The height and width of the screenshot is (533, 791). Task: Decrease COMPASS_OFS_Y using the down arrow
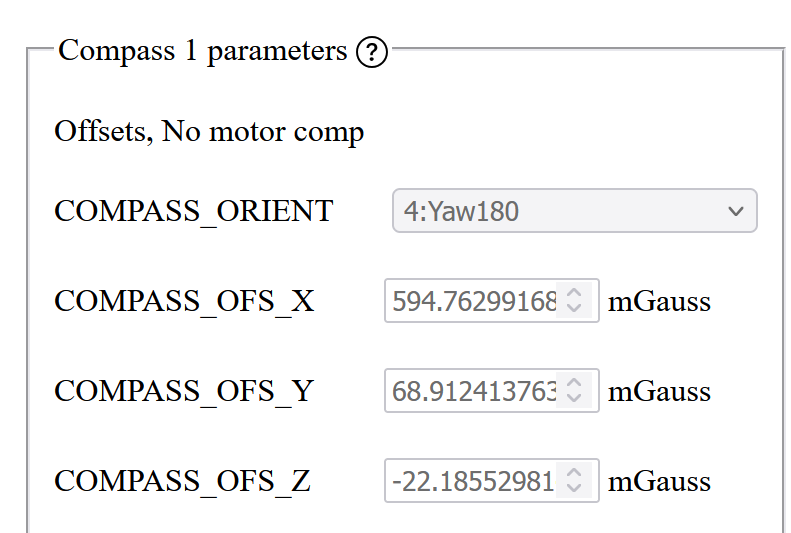tap(574, 399)
